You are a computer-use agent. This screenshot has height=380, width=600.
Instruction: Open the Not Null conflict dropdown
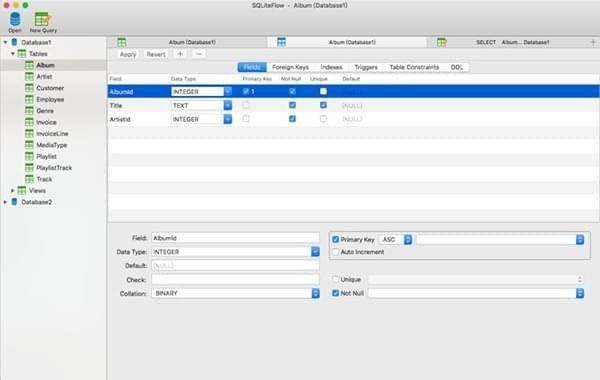[x=580, y=294]
